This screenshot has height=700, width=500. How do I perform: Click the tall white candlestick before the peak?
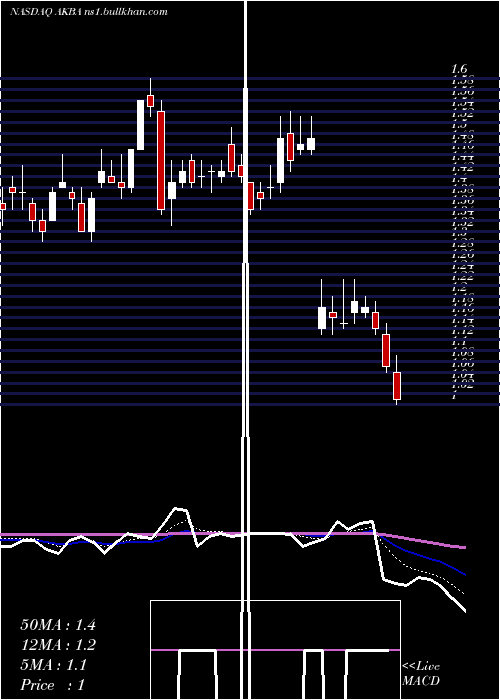pos(141,125)
